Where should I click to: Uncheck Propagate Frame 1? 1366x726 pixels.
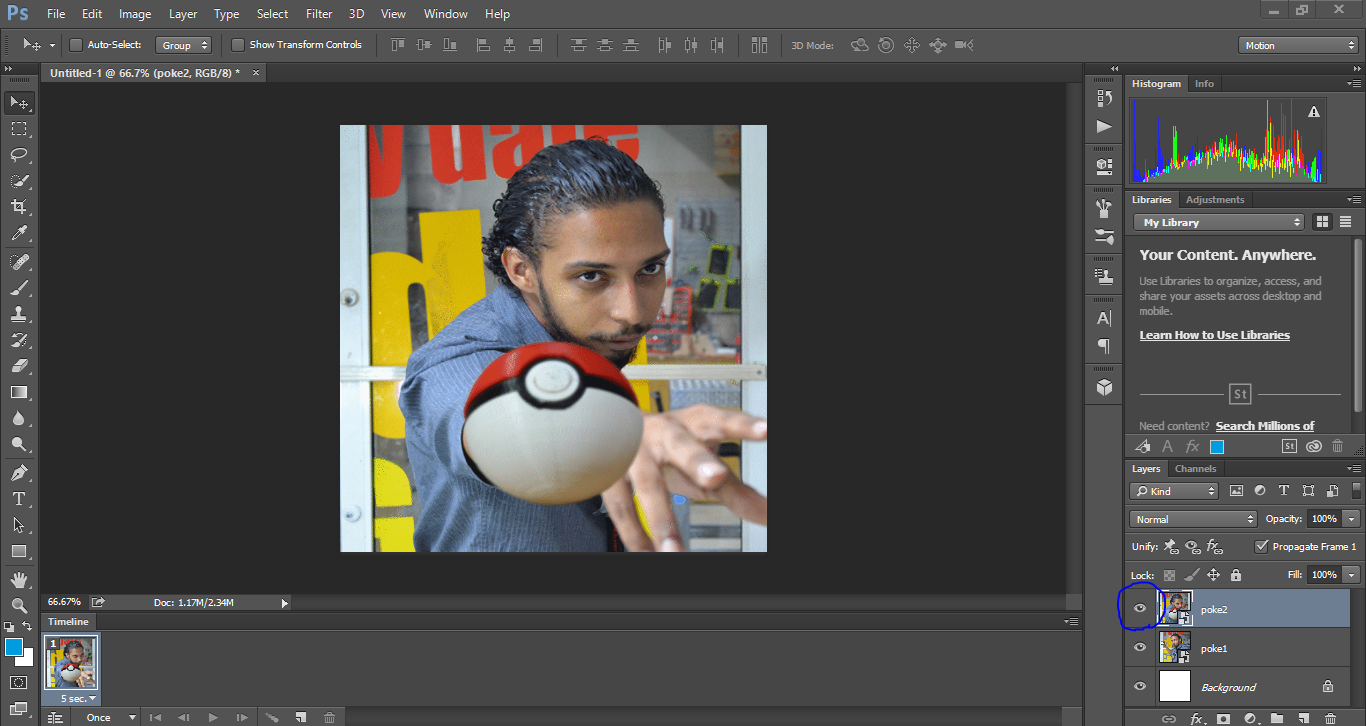click(1262, 546)
